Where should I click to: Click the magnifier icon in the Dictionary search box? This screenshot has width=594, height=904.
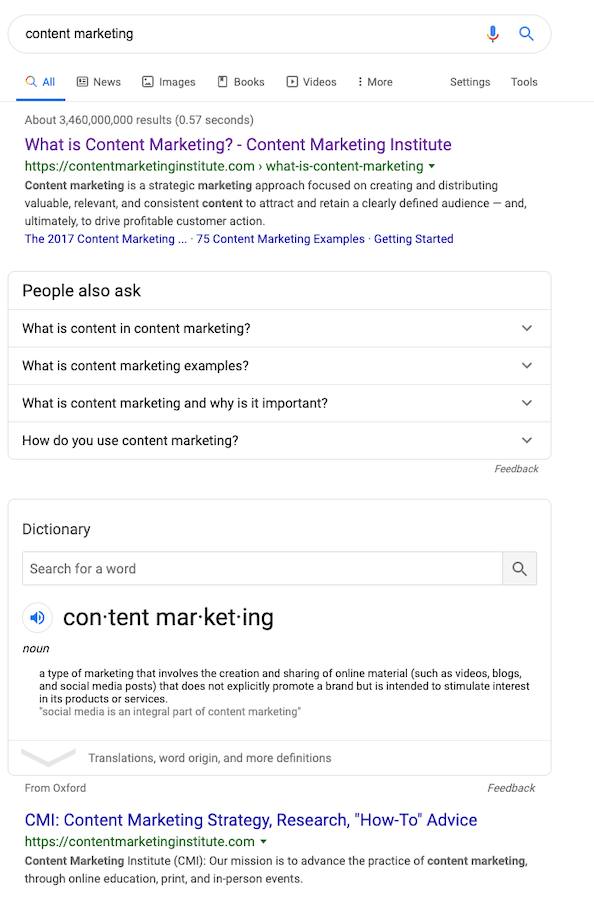click(x=519, y=569)
